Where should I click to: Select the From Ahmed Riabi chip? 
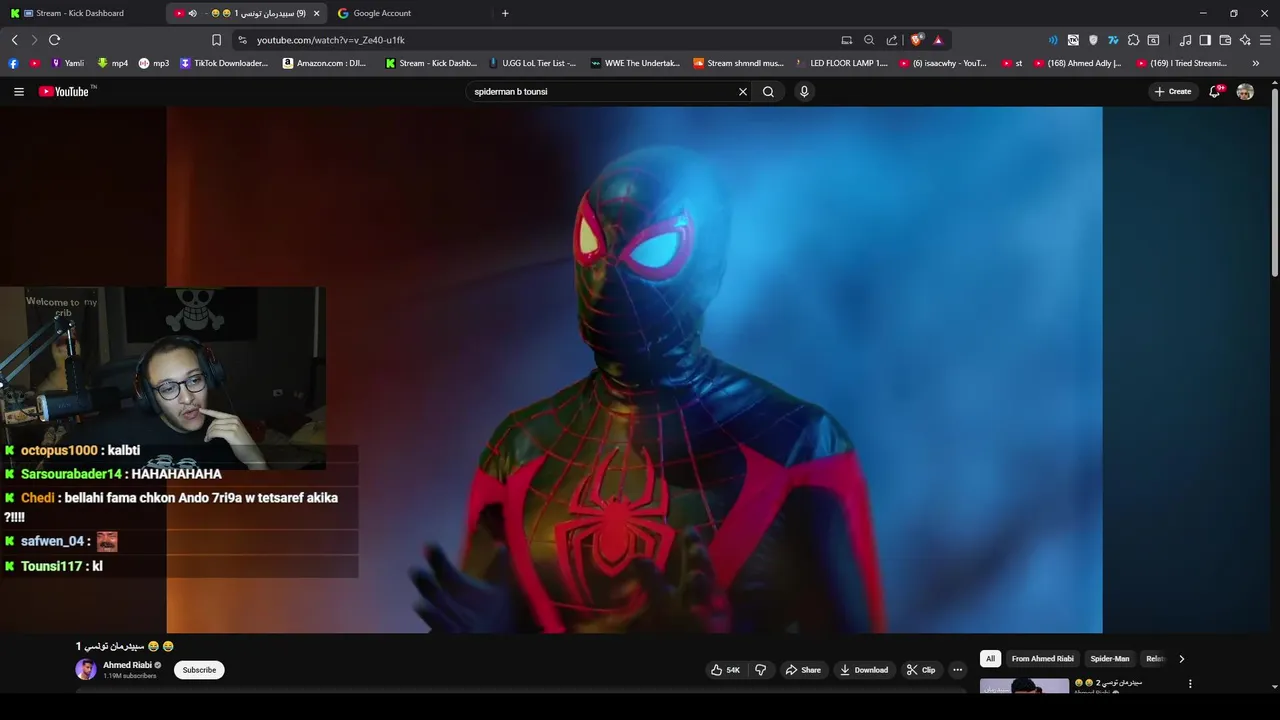pos(1042,659)
